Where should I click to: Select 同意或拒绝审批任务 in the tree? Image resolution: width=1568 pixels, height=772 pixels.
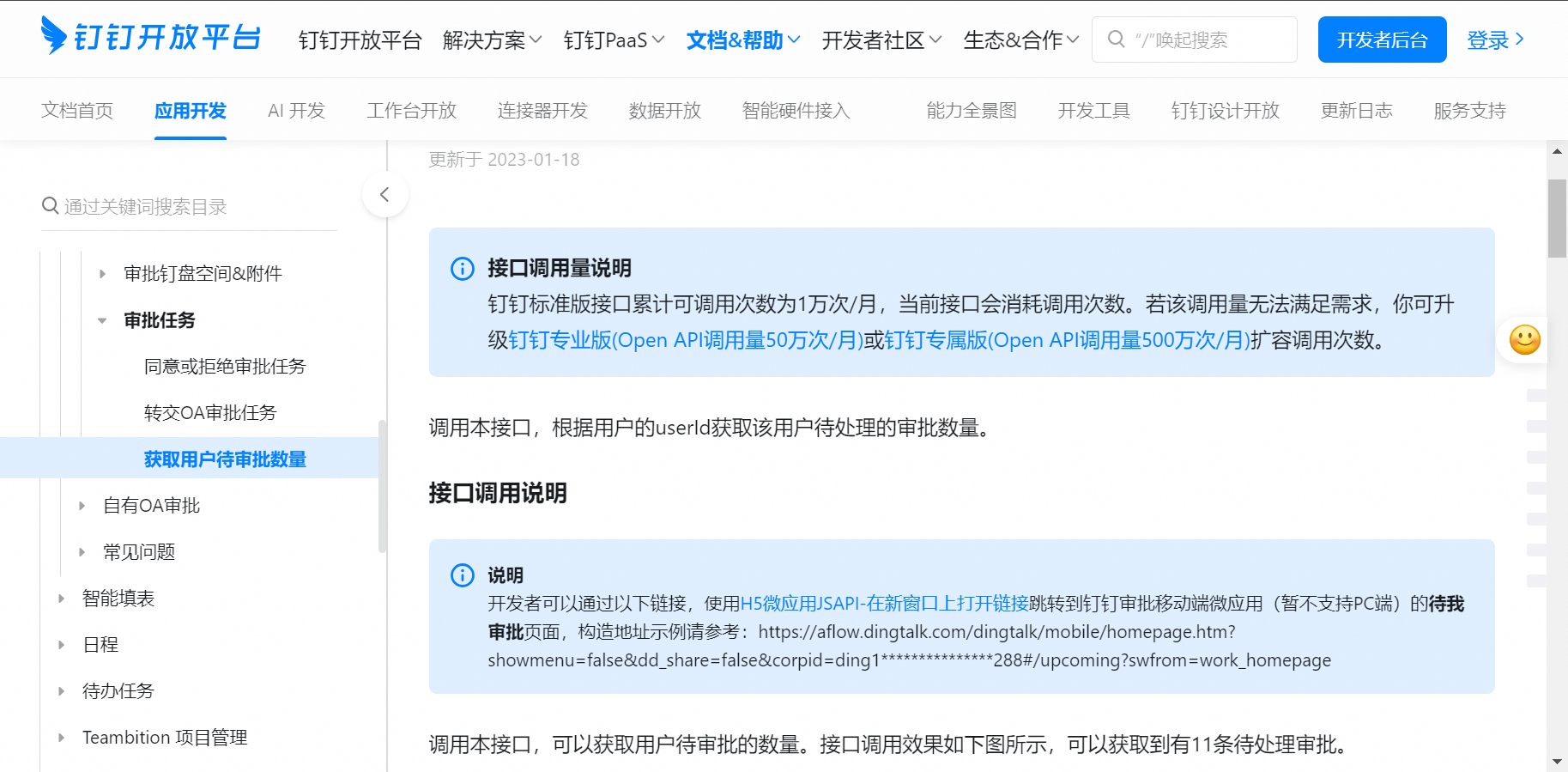pyautogui.click(x=225, y=367)
